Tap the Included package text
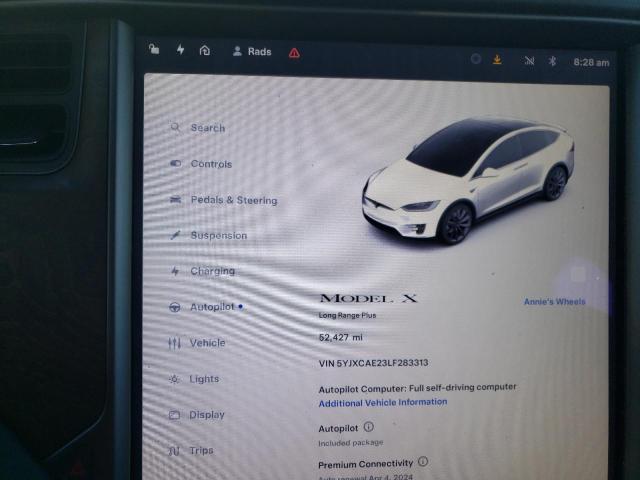 (x=351, y=442)
